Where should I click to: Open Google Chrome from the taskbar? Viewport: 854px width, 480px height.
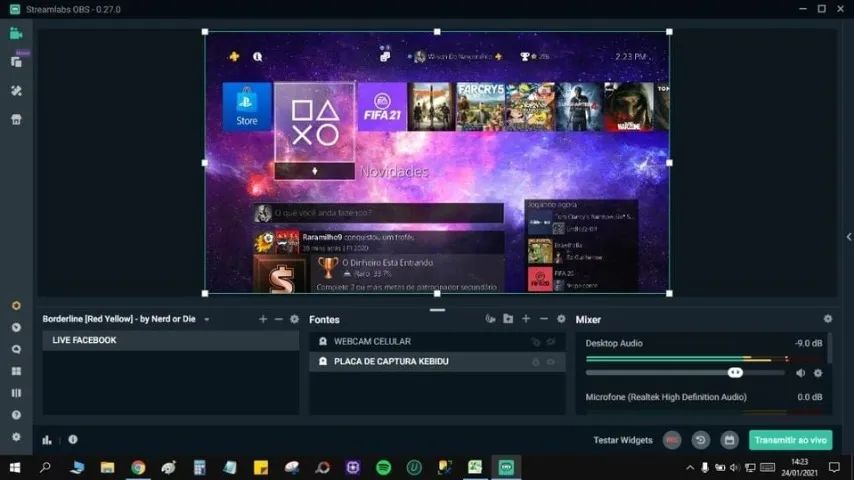pos(138,467)
